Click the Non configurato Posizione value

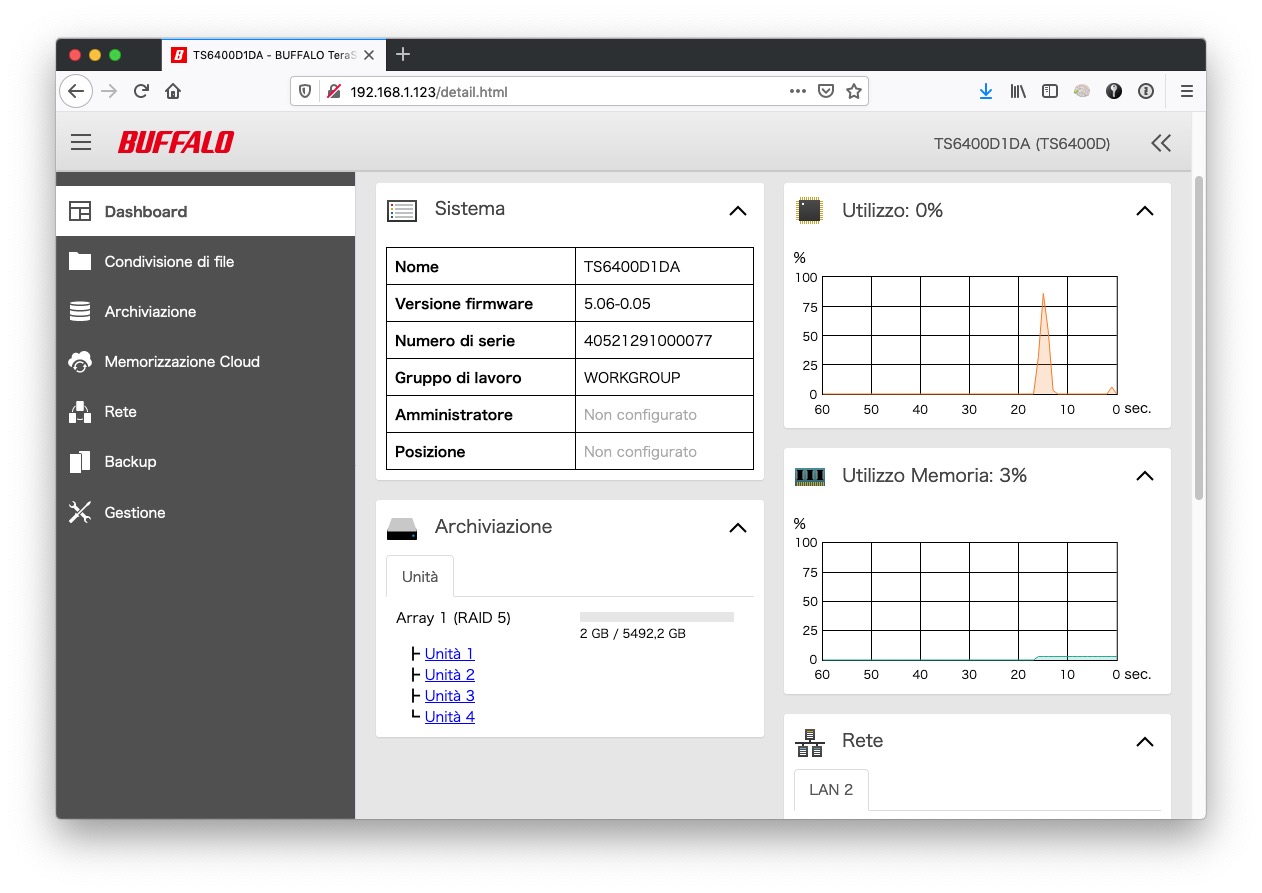[x=640, y=451]
